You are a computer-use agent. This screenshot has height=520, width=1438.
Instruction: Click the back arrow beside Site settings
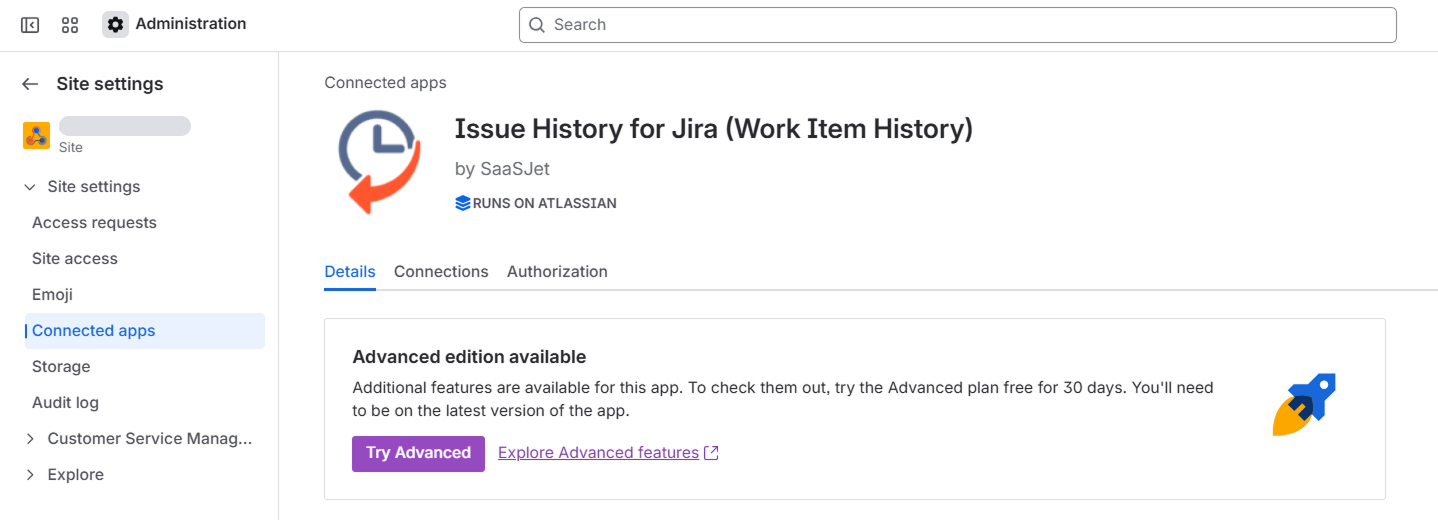pos(30,84)
